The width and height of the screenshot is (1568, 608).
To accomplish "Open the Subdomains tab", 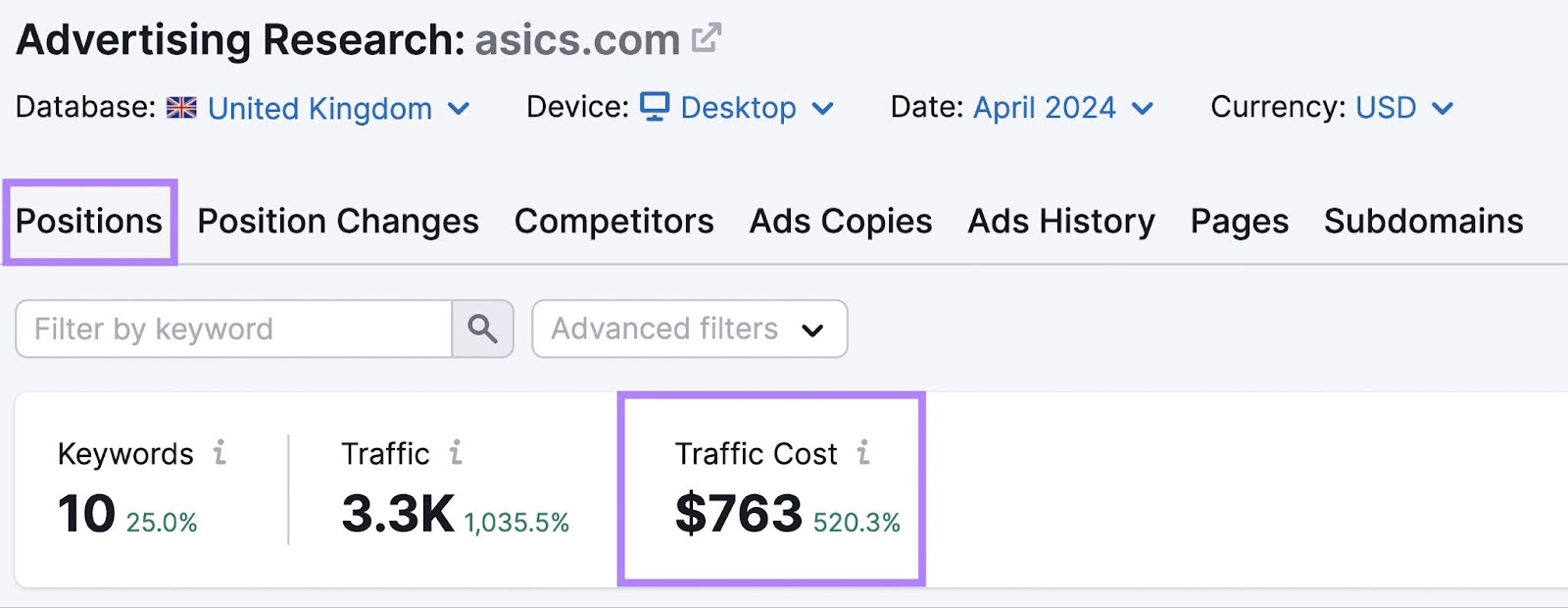I will tap(1423, 222).
